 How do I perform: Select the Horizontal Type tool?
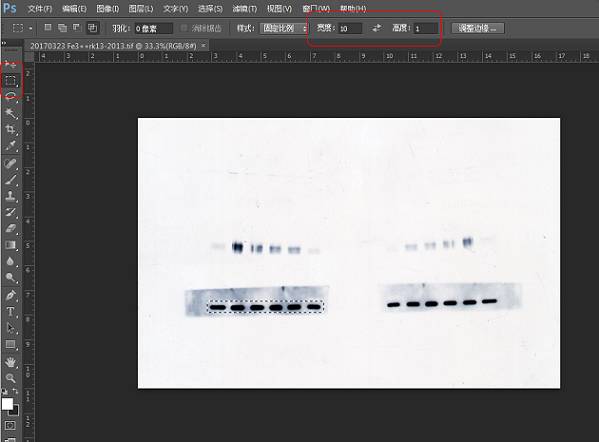click(10, 312)
